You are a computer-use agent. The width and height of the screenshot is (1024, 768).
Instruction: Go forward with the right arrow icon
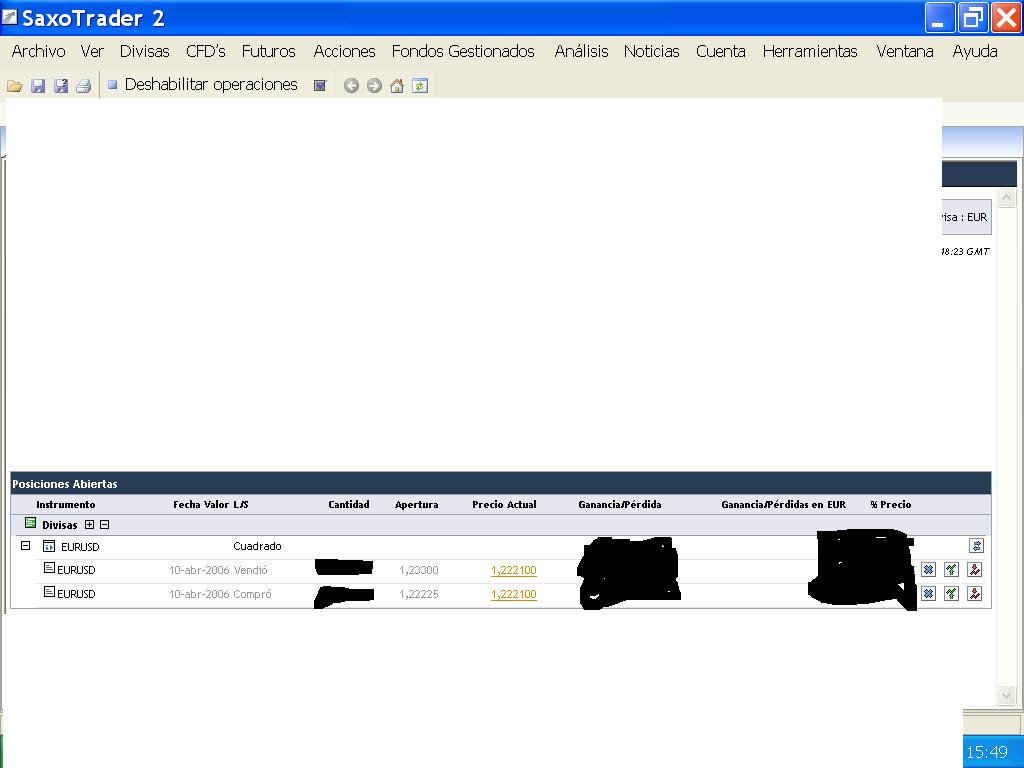pos(374,86)
